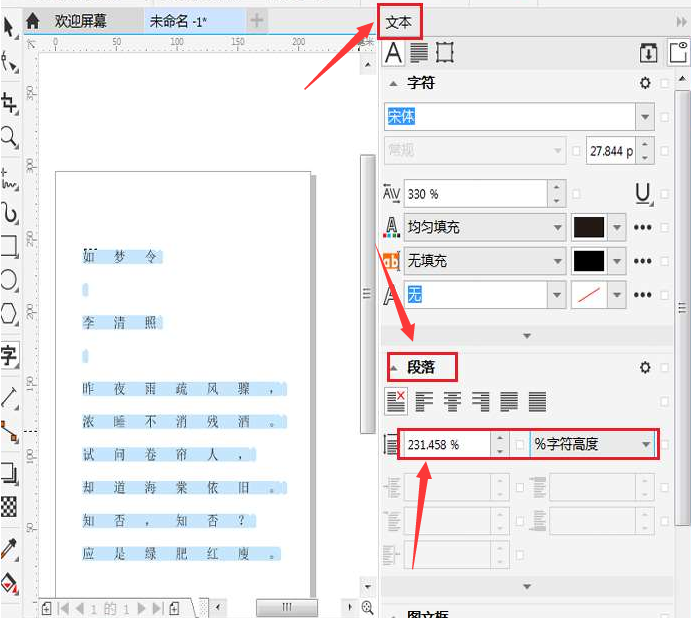Select the Shape edit tool
Screen dimensions: 691x618
coord(9,62)
